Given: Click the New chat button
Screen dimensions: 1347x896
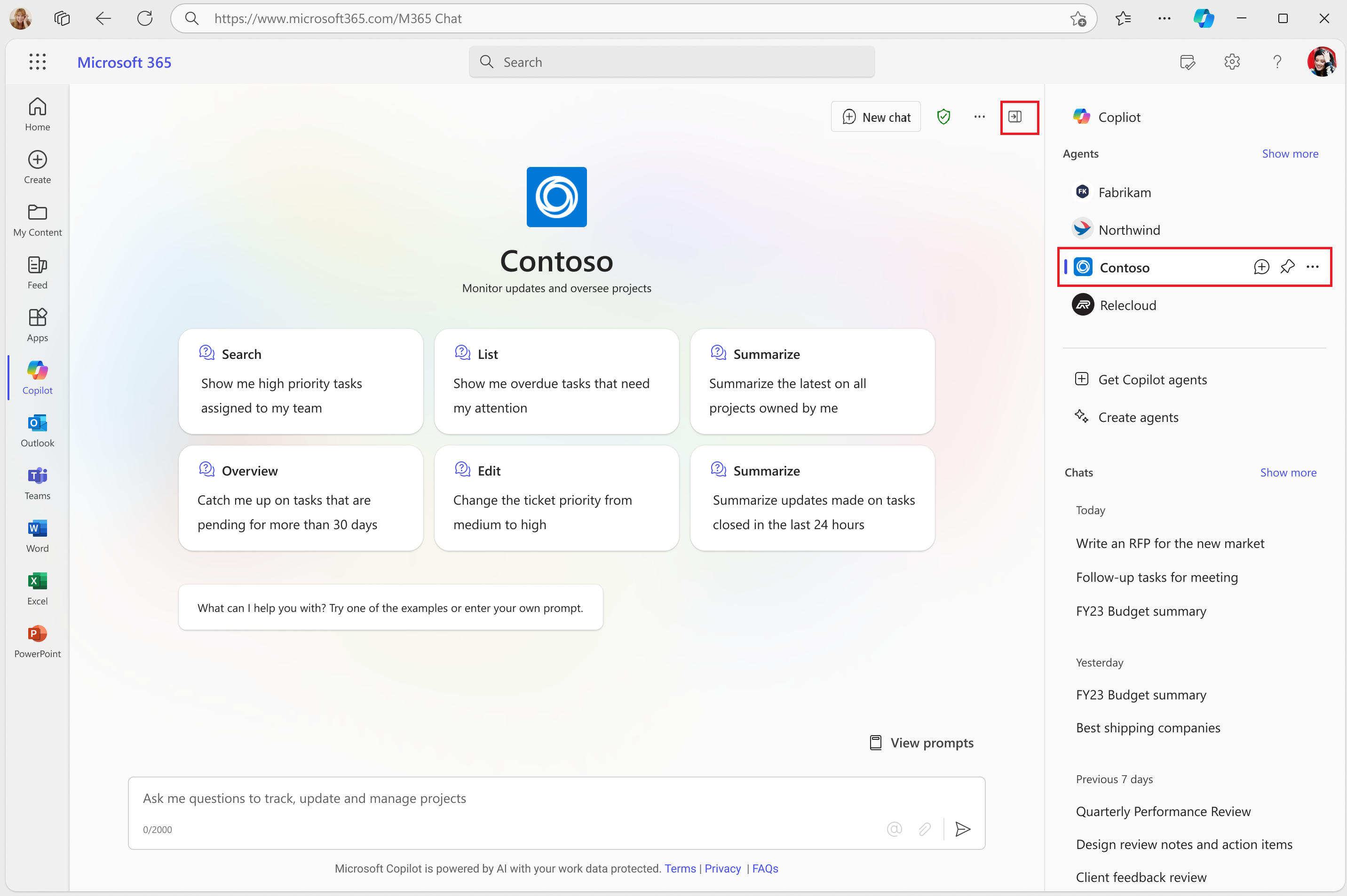Looking at the screenshot, I should (876, 117).
